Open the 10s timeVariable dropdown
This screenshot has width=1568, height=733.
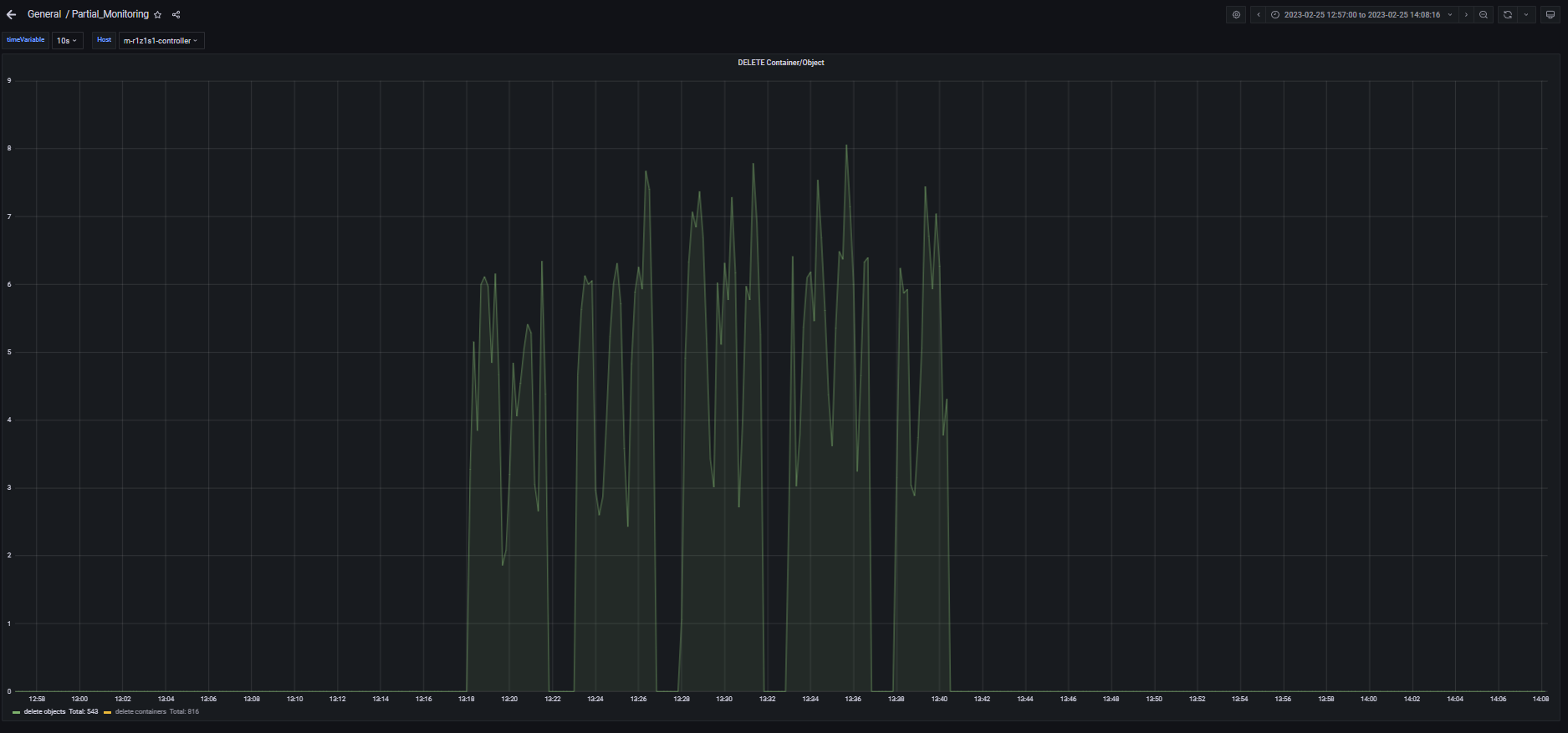67,41
